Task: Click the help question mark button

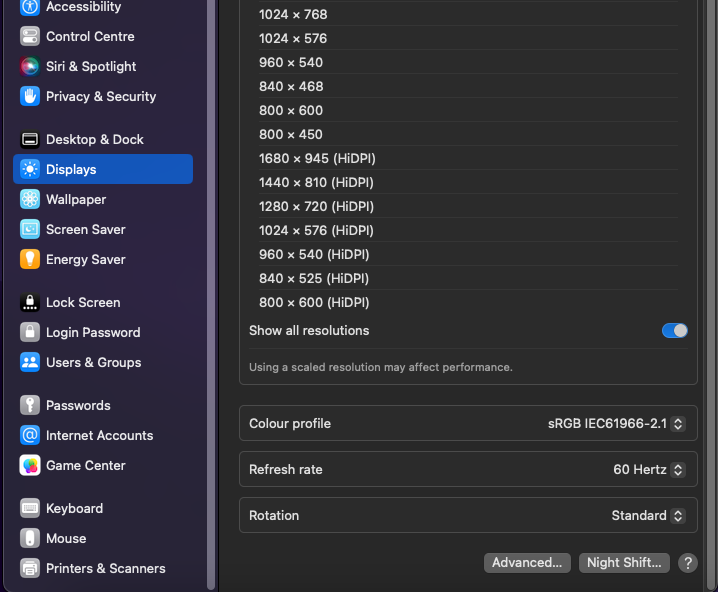Action: pyautogui.click(x=687, y=562)
